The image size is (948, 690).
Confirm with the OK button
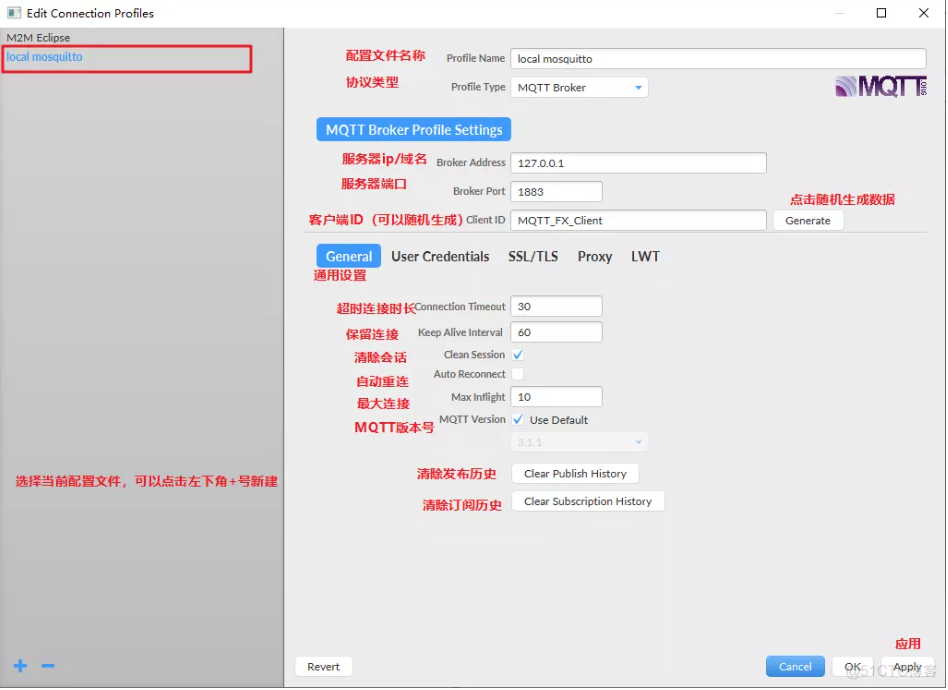(852, 667)
